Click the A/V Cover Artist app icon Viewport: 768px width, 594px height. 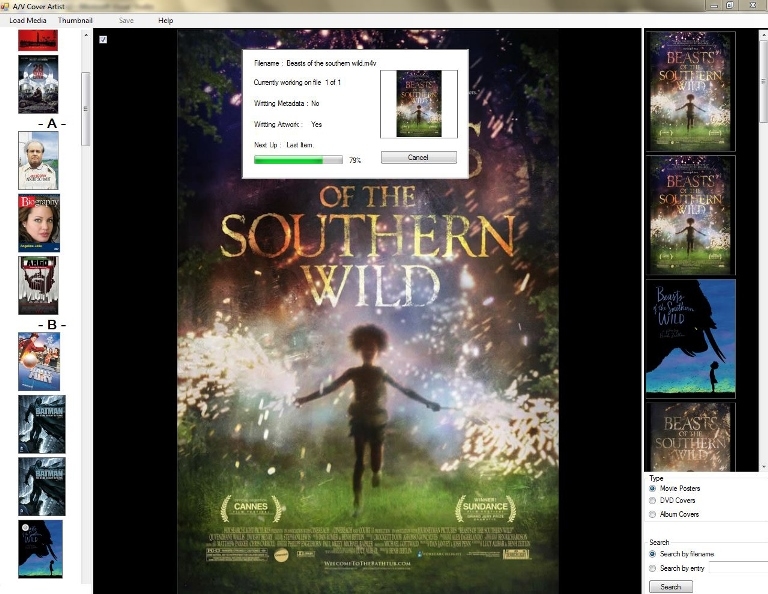pyautogui.click(x=5, y=6)
